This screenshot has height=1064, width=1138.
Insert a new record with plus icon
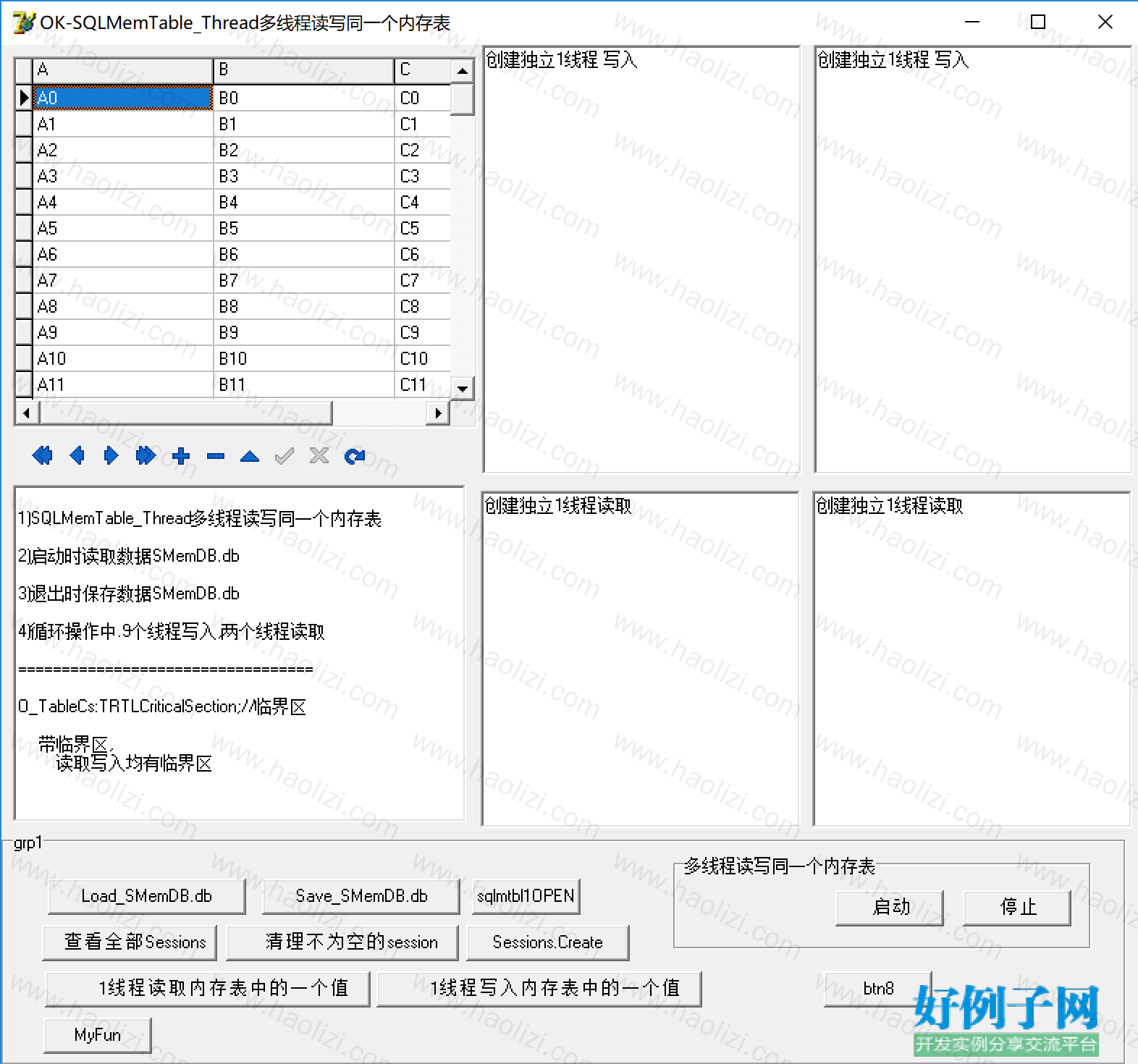click(181, 455)
